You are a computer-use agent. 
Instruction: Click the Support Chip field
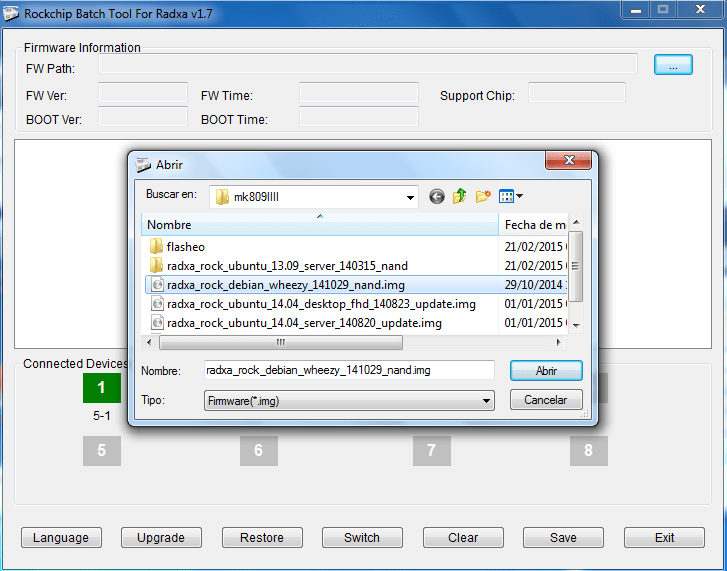point(577,92)
